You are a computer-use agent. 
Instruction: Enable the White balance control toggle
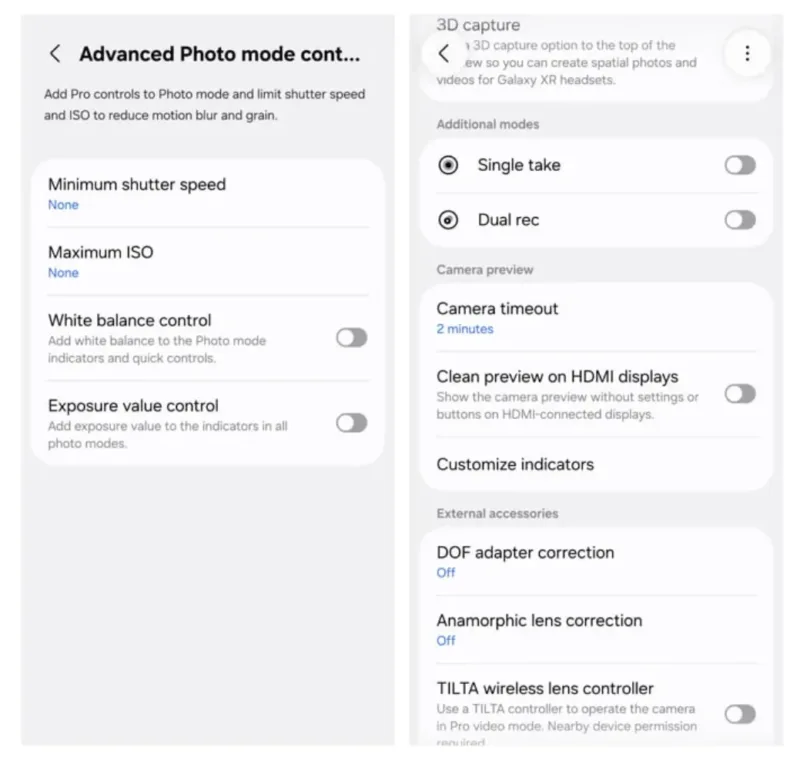click(x=350, y=338)
